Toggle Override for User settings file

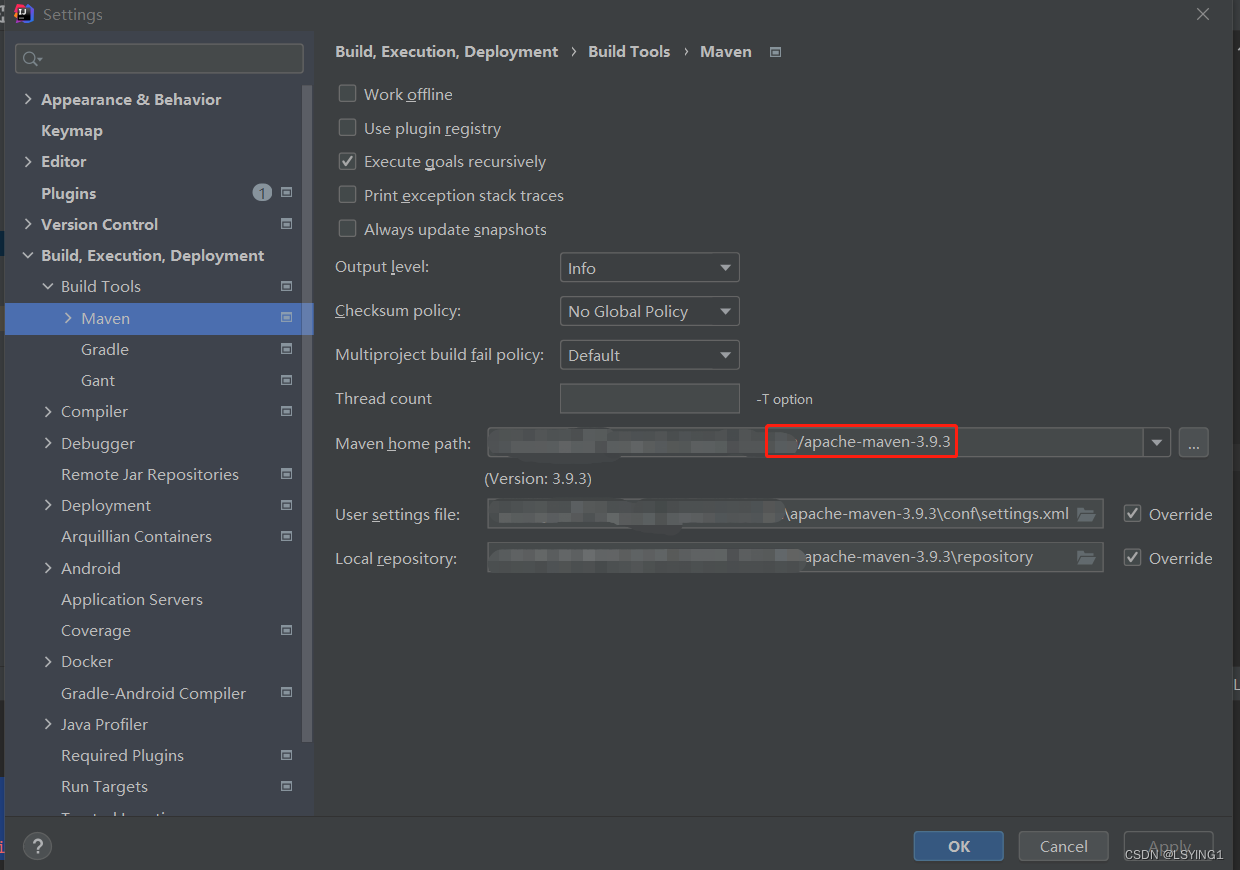coord(1132,514)
